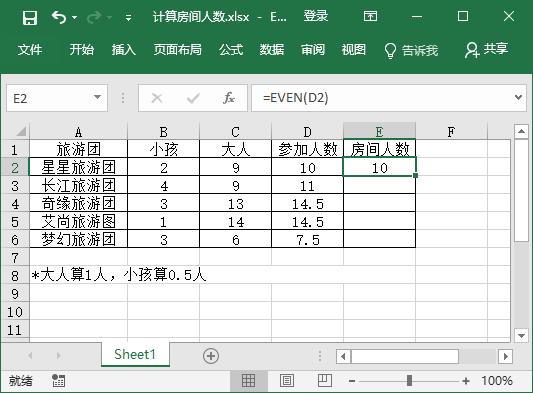Click the fill handle of cell E2
Image resolution: width=533 pixels, height=393 pixels.
click(415, 175)
